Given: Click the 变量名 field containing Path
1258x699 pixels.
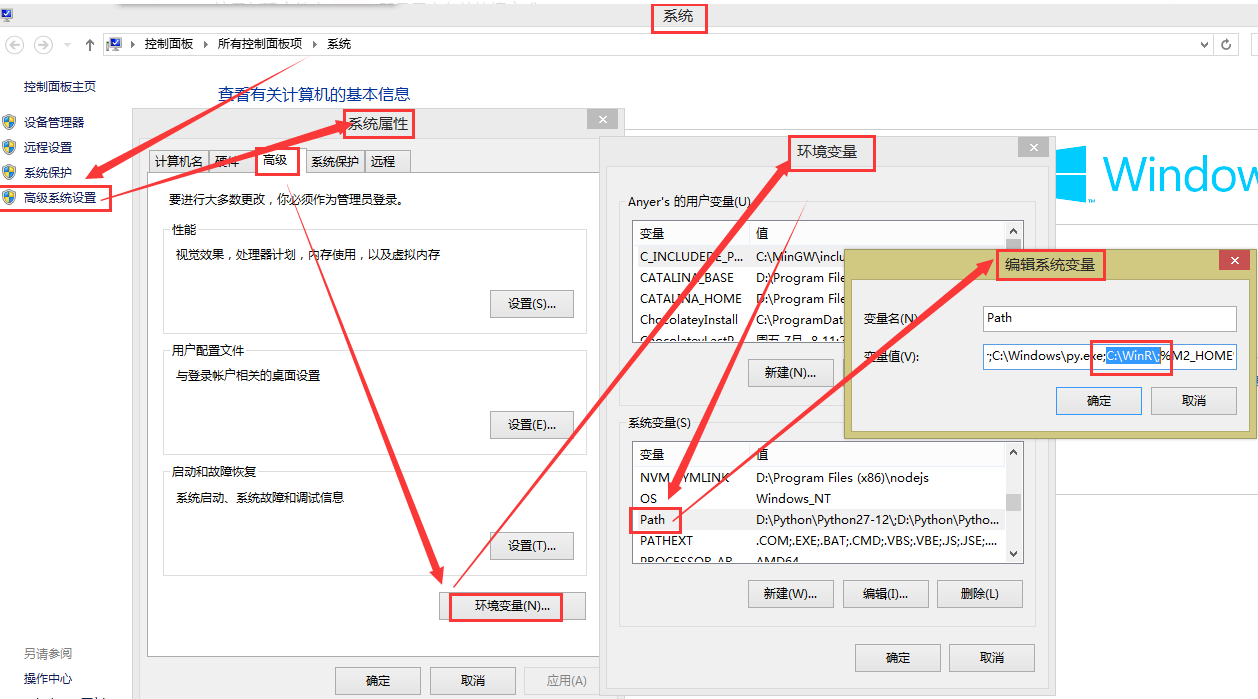Looking at the screenshot, I should pyautogui.click(x=1110, y=318).
